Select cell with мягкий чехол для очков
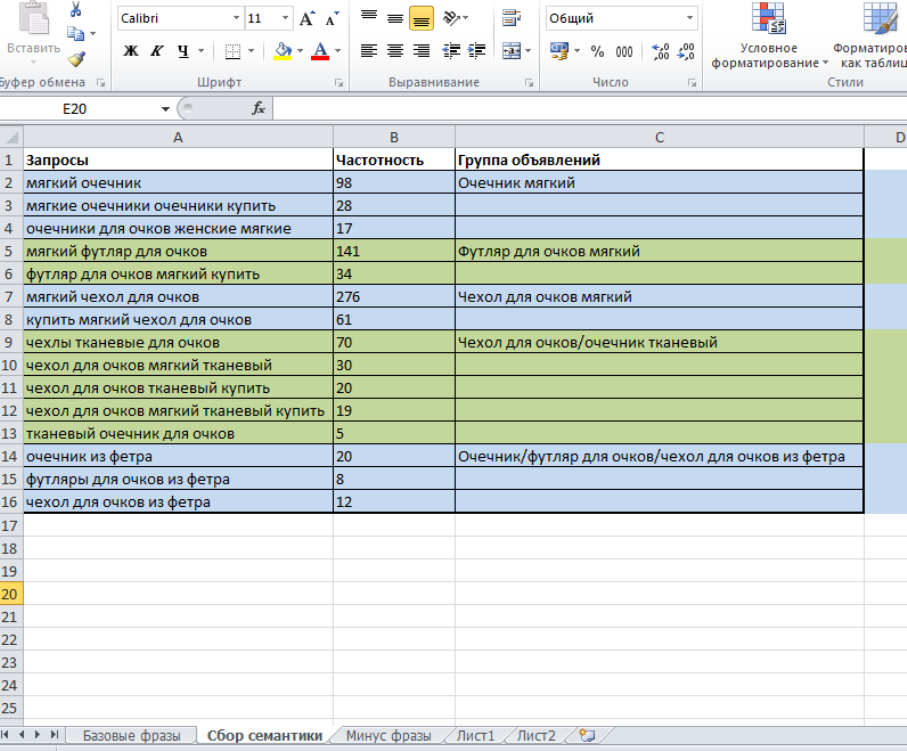 (x=178, y=297)
